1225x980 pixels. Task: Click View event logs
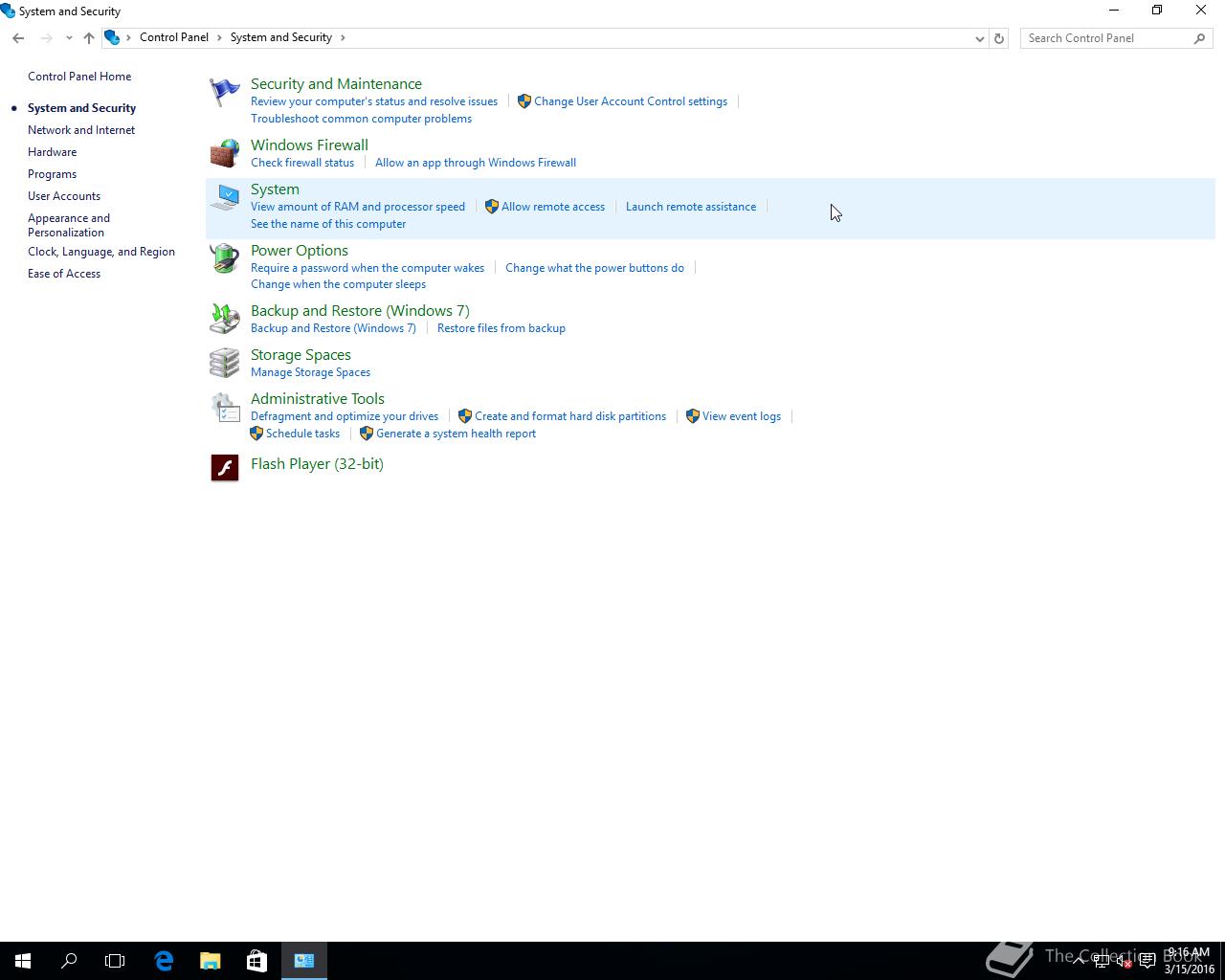[x=742, y=416]
